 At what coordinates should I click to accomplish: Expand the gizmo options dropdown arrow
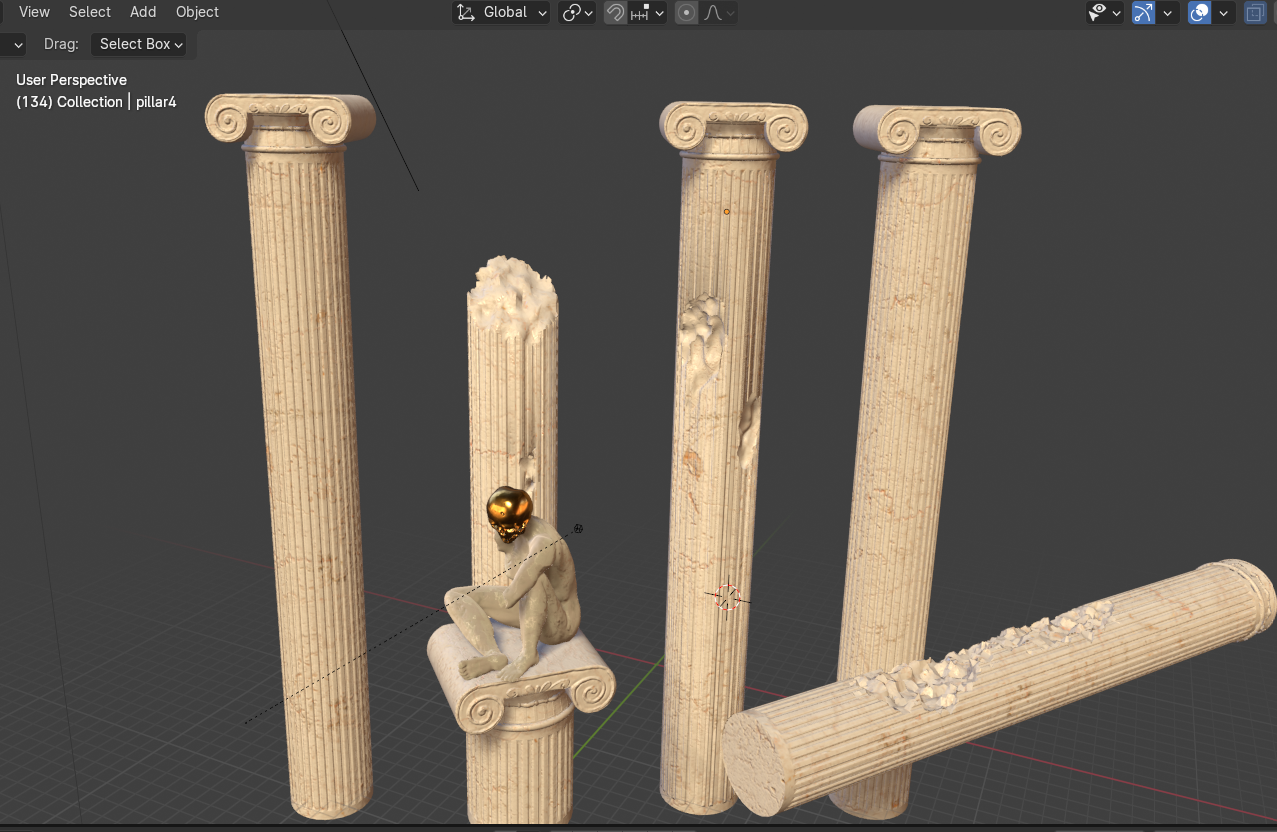pos(1167,13)
